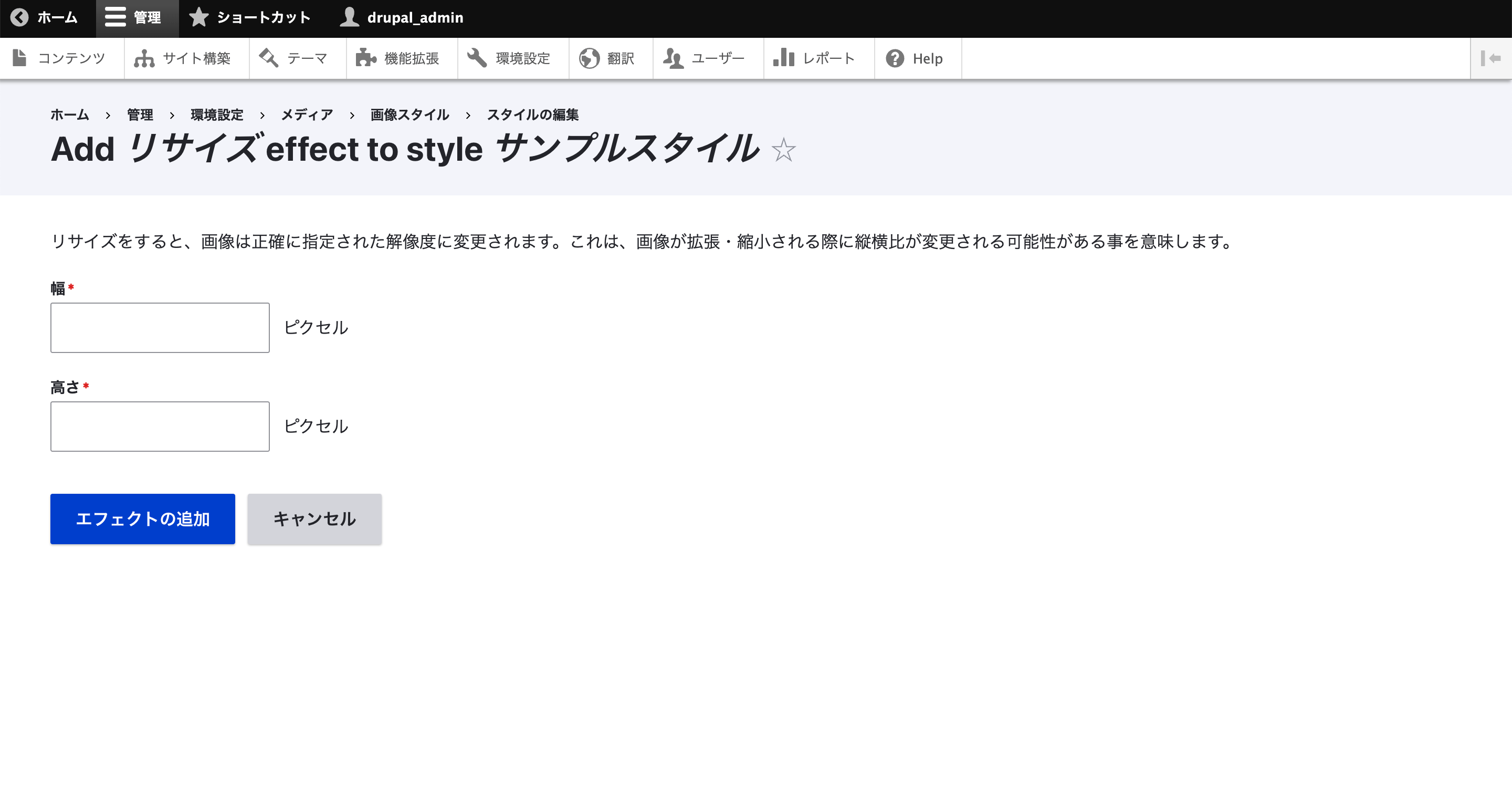Open the 環境設定 toolbar menu
This screenshot has height=789, width=1512.
(x=513, y=58)
